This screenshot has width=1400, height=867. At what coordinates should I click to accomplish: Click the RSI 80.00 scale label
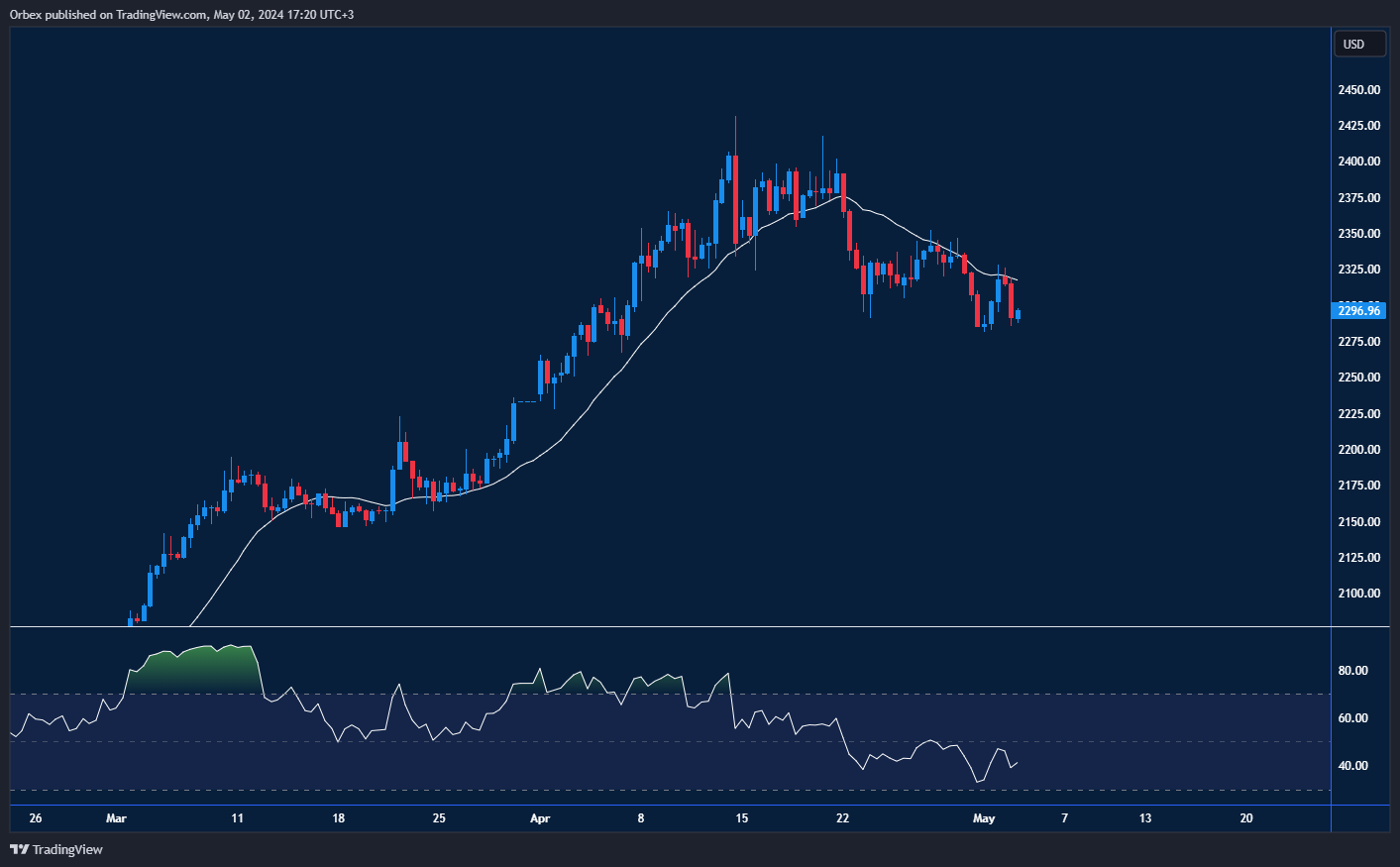[1352, 671]
